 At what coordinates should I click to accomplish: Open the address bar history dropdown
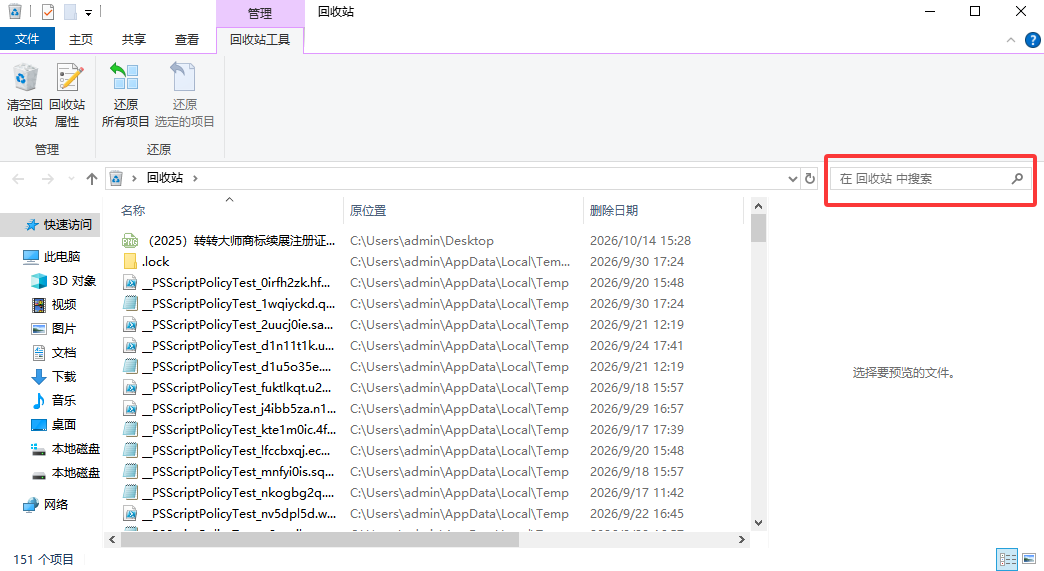pyautogui.click(x=792, y=178)
